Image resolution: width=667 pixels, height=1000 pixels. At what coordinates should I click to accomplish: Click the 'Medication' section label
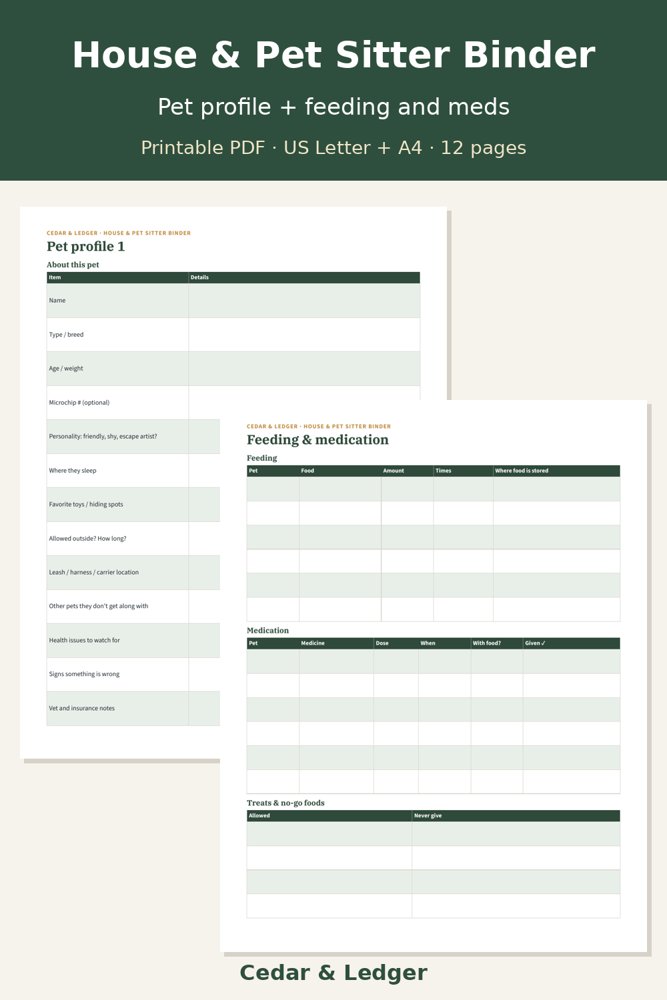(268, 630)
